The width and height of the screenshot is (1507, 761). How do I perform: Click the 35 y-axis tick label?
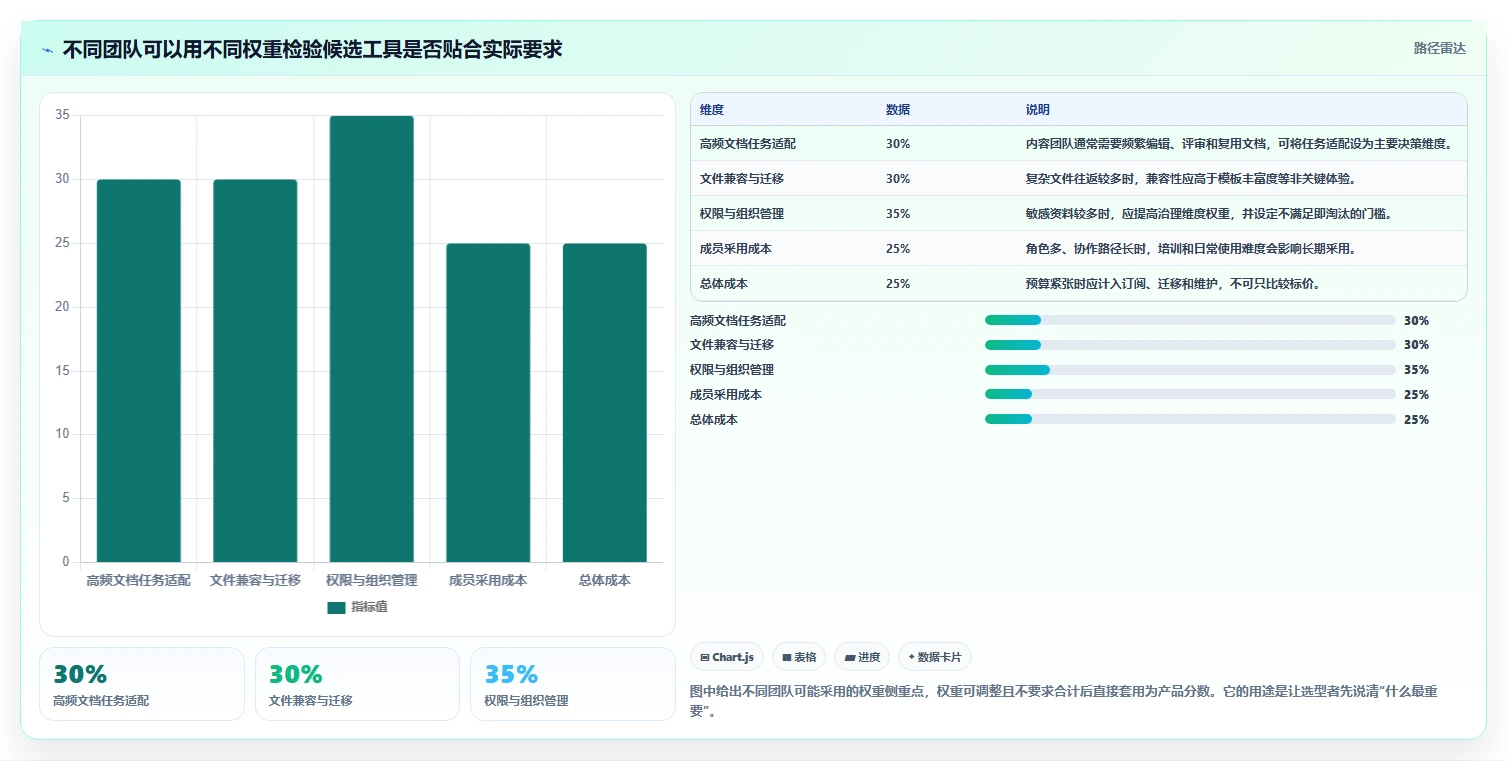click(62, 115)
